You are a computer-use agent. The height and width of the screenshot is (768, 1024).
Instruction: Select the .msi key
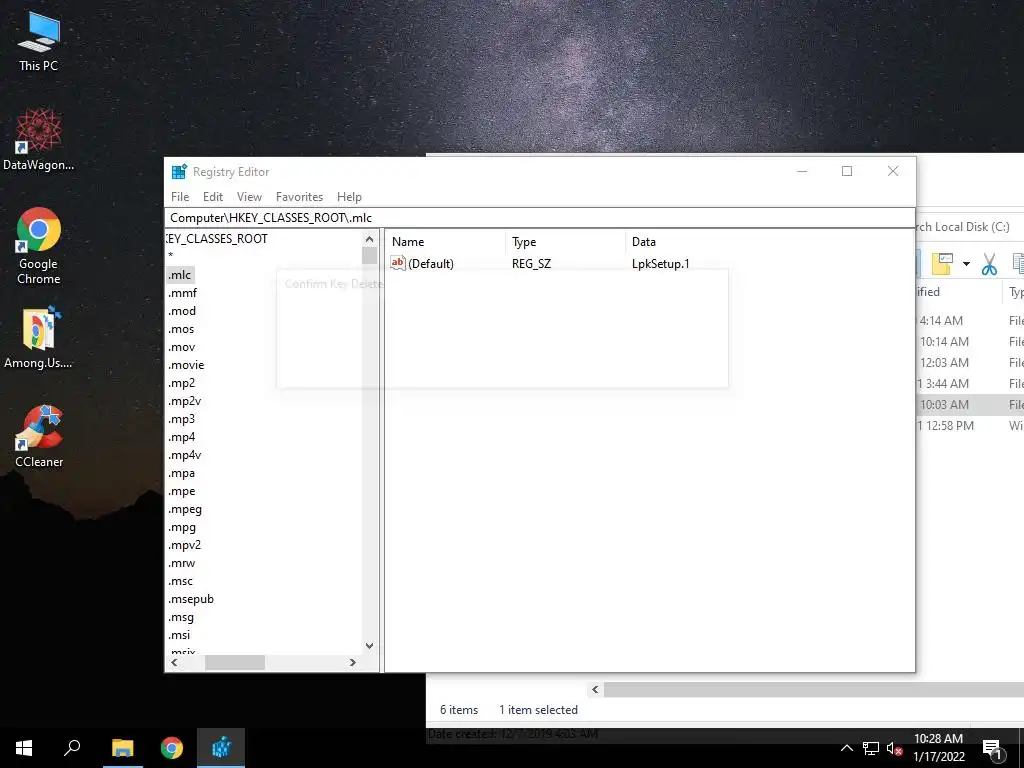[179, 635]
